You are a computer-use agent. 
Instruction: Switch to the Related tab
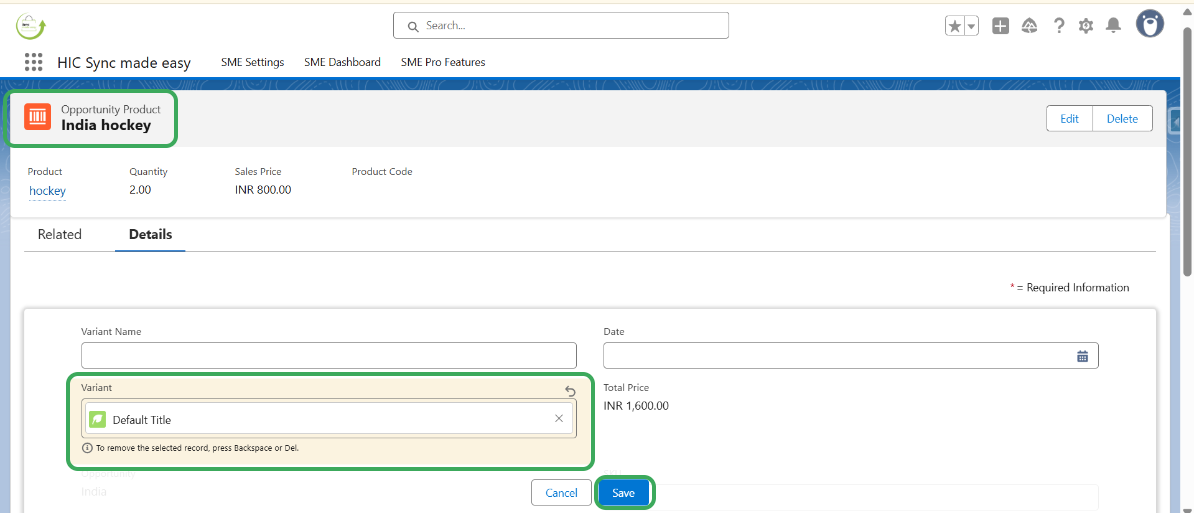tap(59, 234)
